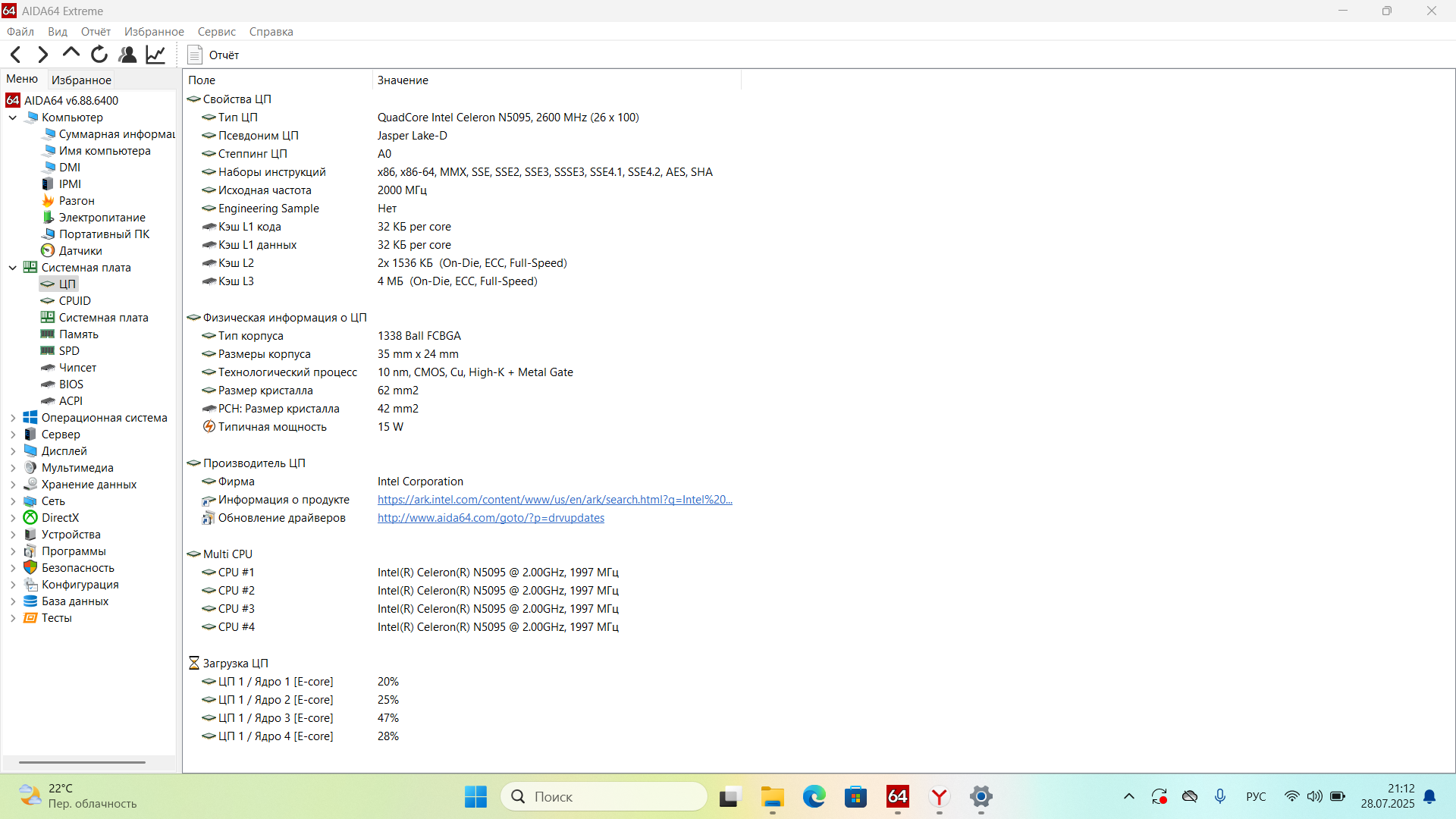Expand the Тесты tree node
Screen dimensions: 1456x819
[13, 618]
